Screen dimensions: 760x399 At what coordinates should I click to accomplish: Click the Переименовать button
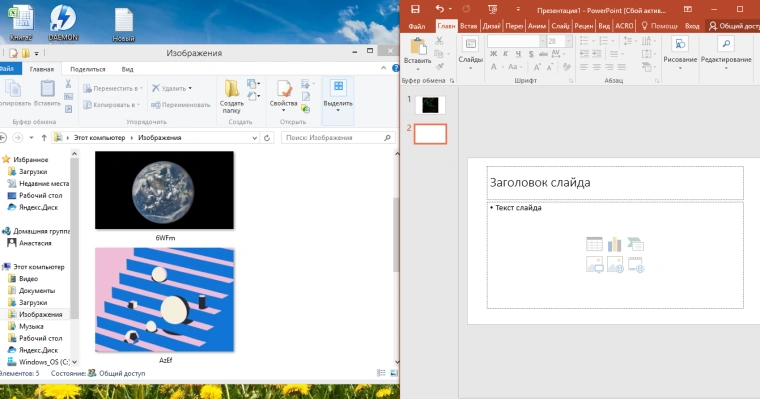point(181,105)
